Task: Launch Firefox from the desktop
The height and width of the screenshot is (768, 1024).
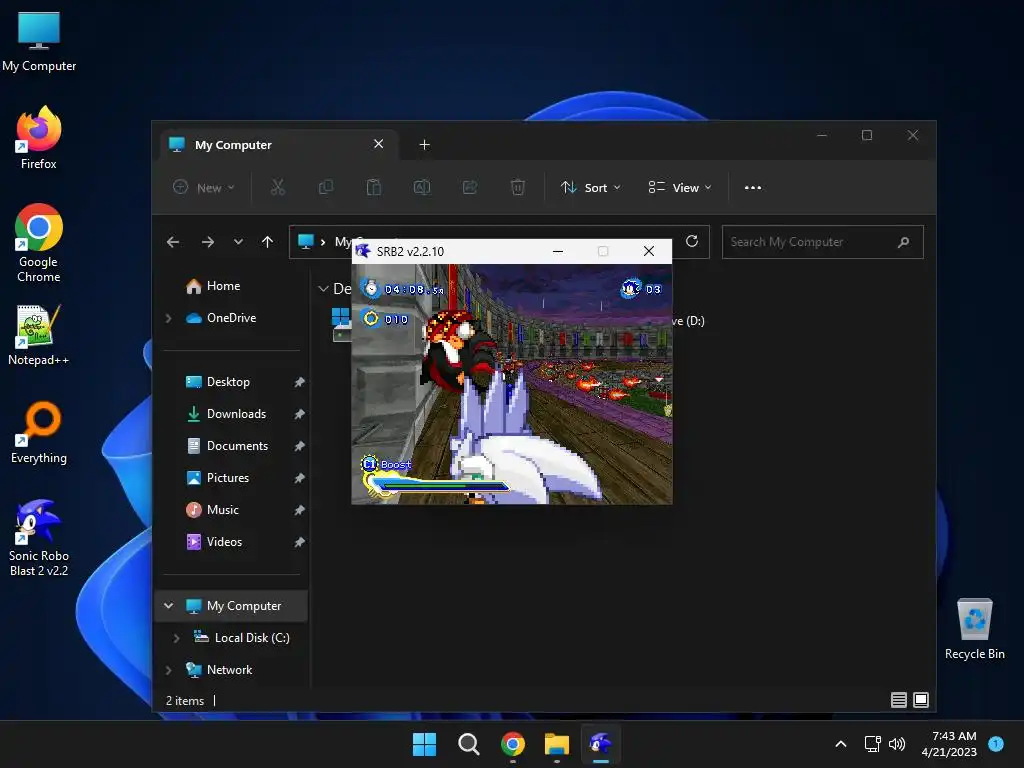Action: pyautogui.click(x=39, y=138)
